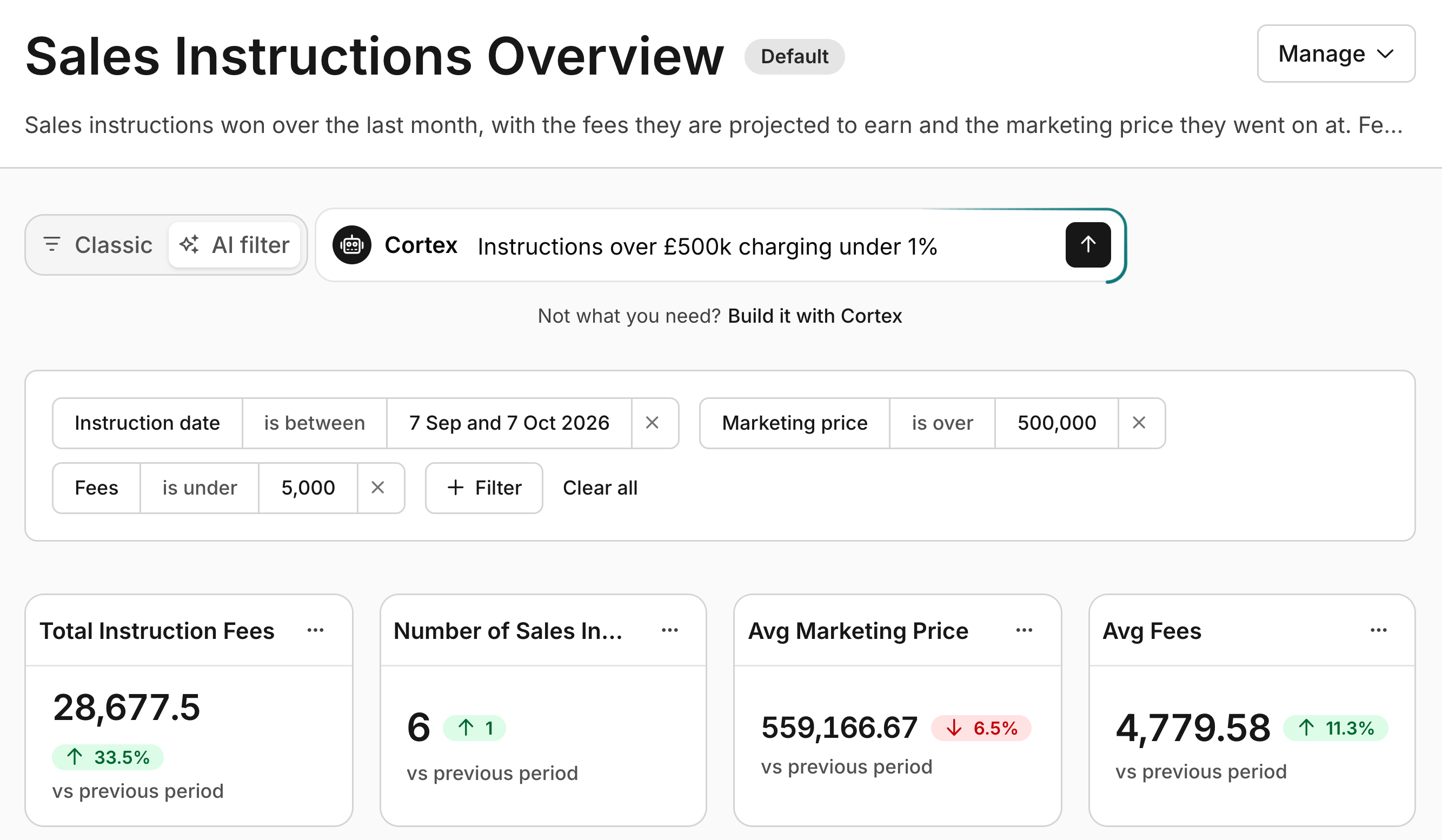The width and height of the screenshot is (1442, 840).
Task: Click the 6.5% decrease badge
Action: 981,728
